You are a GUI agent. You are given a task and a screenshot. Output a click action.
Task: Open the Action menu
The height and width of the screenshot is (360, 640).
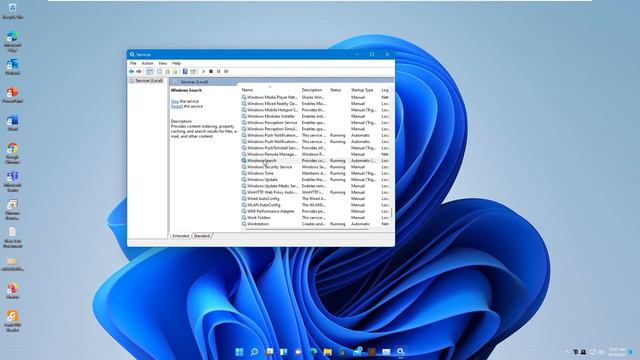[x=147, y=63]
